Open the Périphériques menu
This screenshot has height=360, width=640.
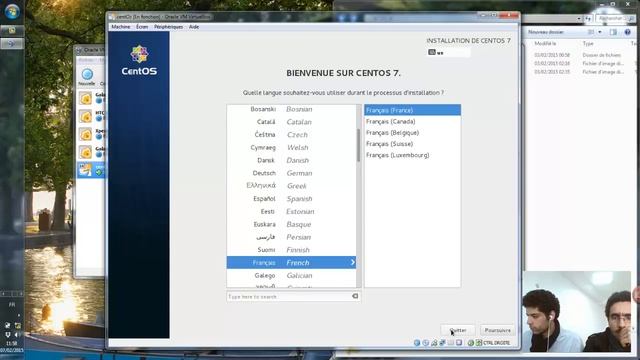(168, 27)
